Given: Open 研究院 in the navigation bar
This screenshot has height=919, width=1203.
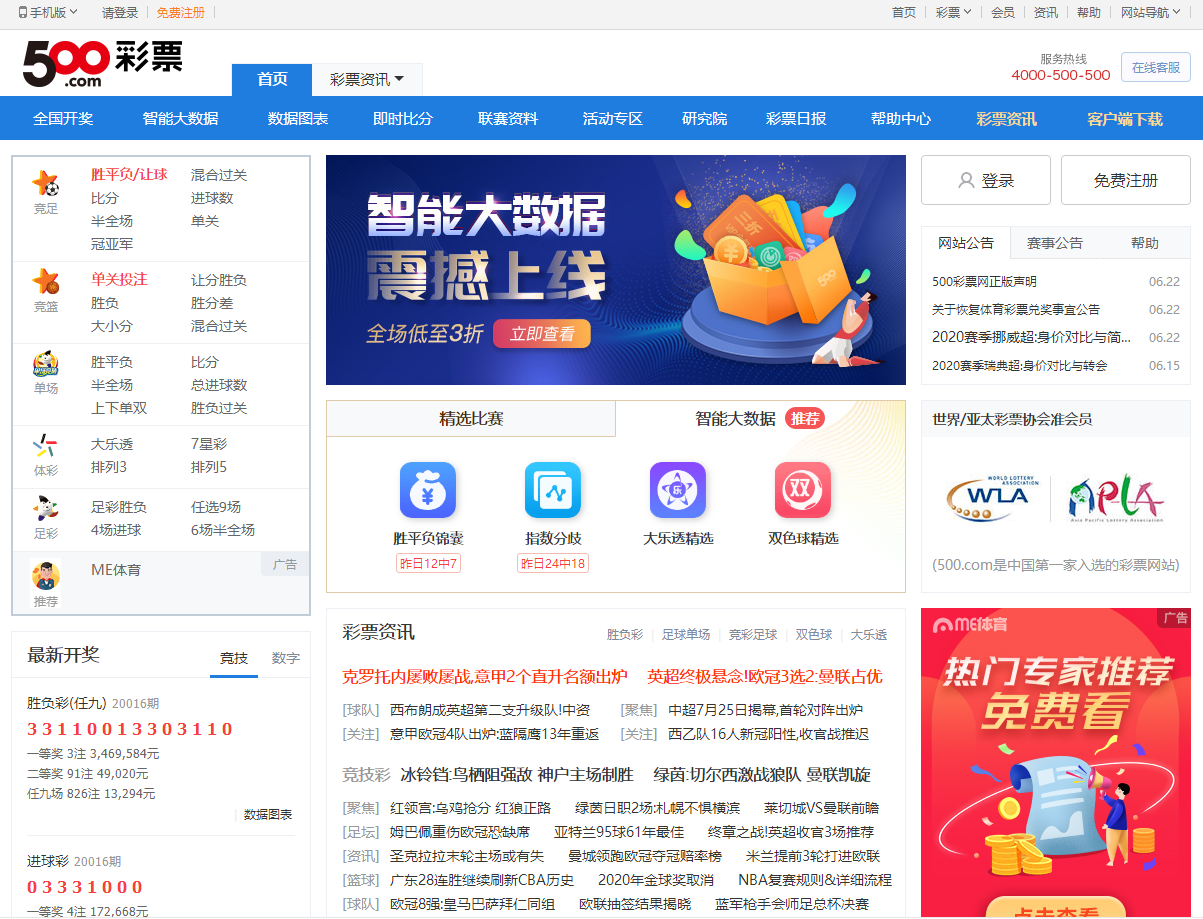Looking at the screenshot, I should click(x=705, y=118).
